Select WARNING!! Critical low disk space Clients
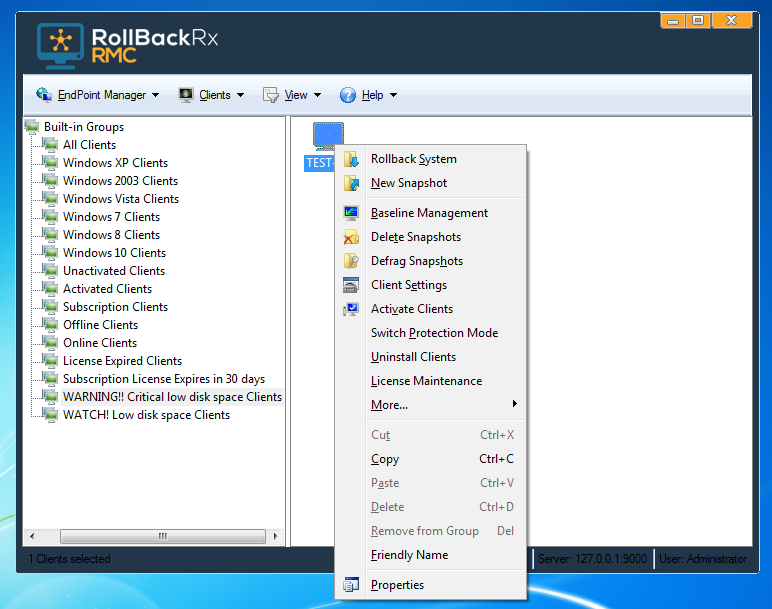Screen dimensions: 772x609 [x=172, y=397]
